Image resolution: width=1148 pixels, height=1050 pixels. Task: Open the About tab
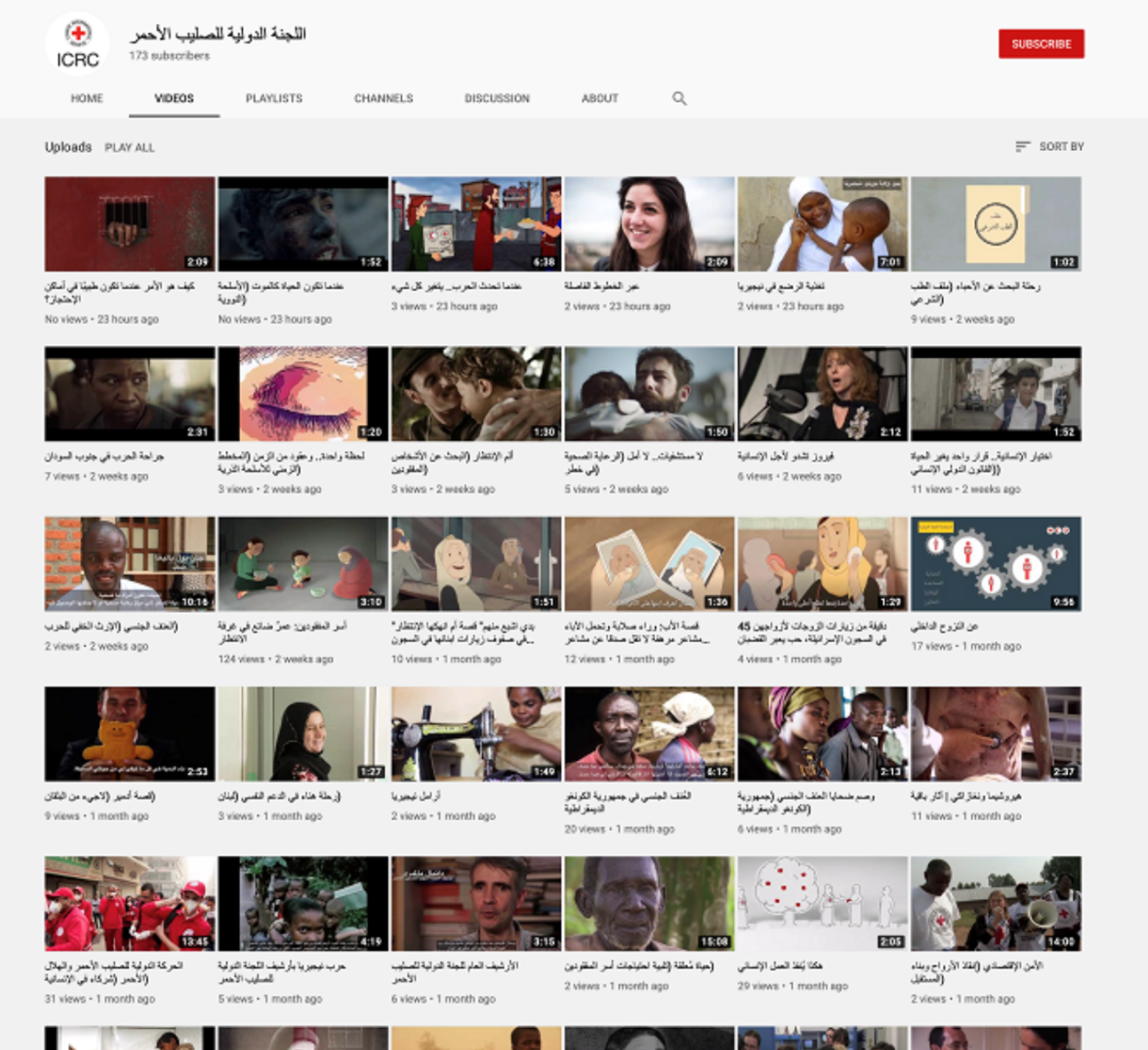pos(600,98)
